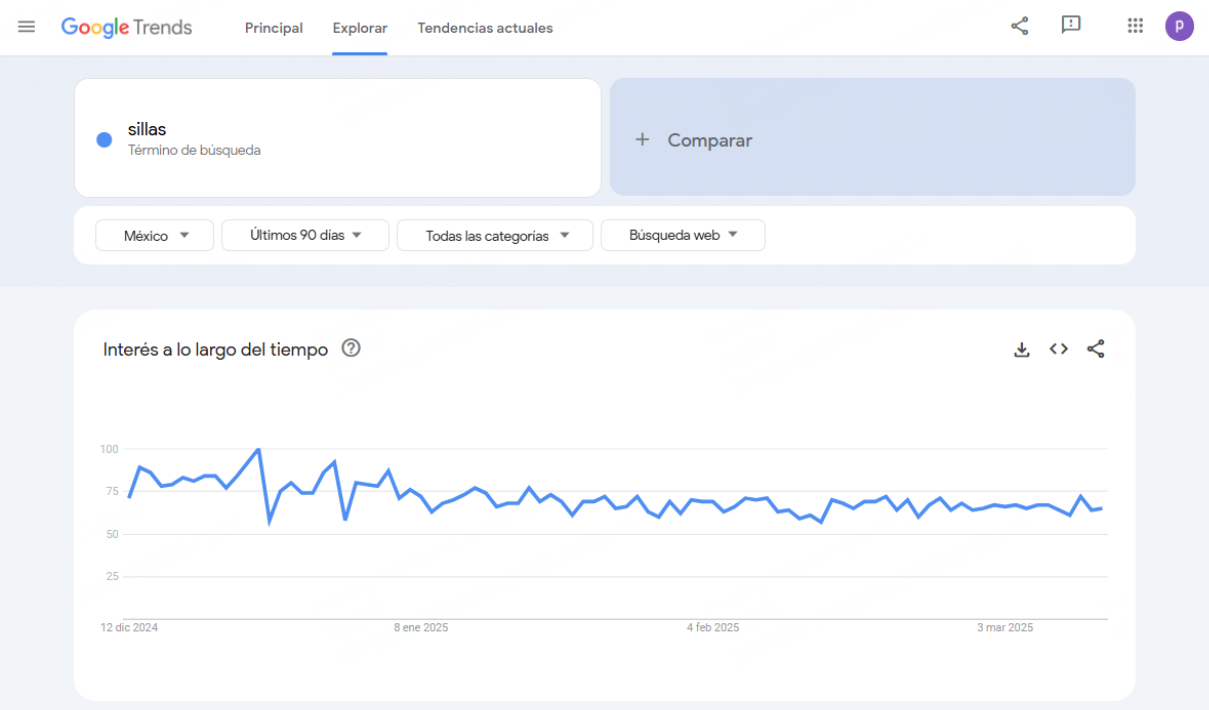Open your profile account avatar
1209x710 pixels.
tap(1179, 26)
